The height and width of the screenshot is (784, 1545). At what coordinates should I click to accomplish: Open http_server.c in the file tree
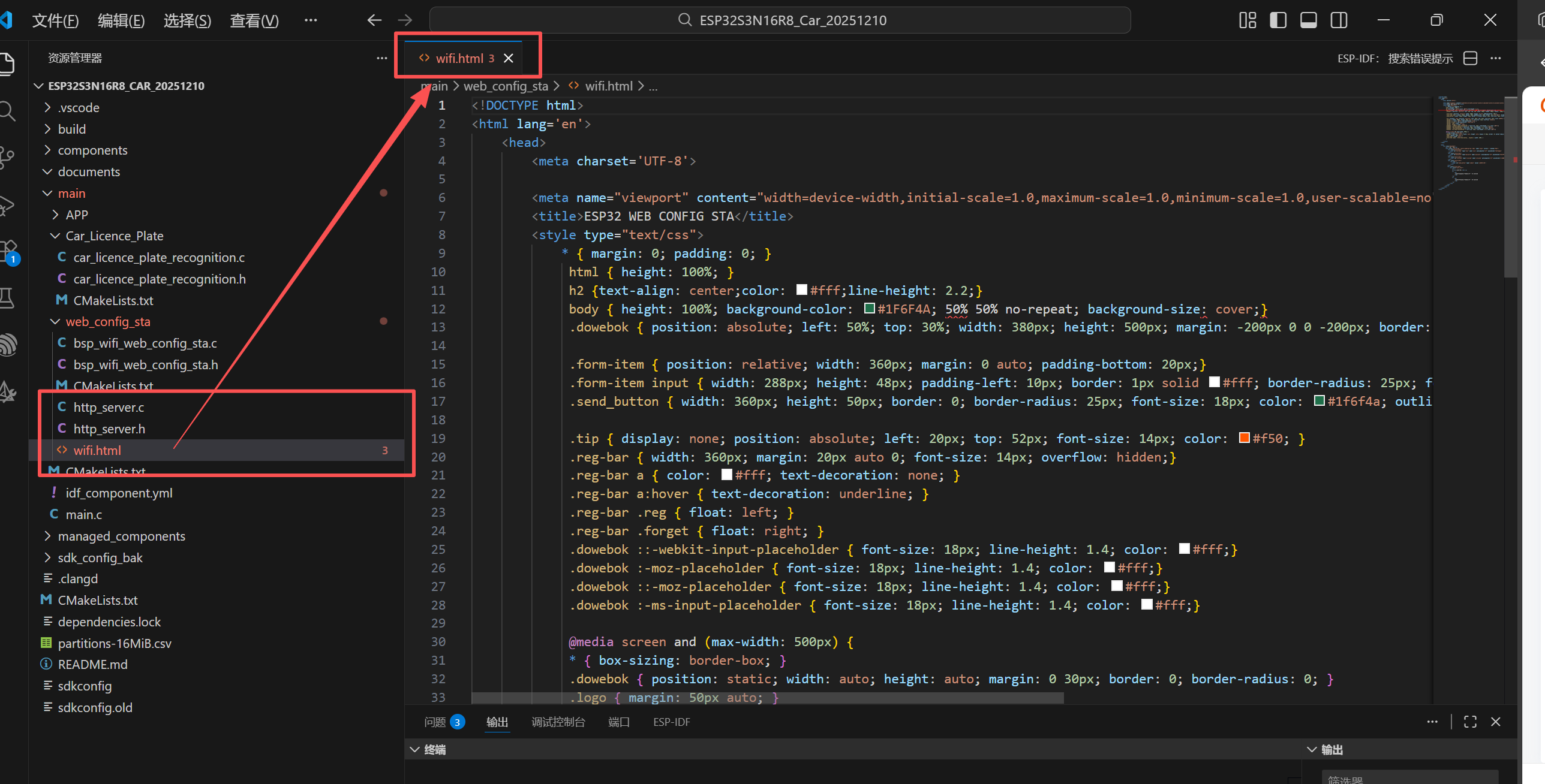point(109,408)
